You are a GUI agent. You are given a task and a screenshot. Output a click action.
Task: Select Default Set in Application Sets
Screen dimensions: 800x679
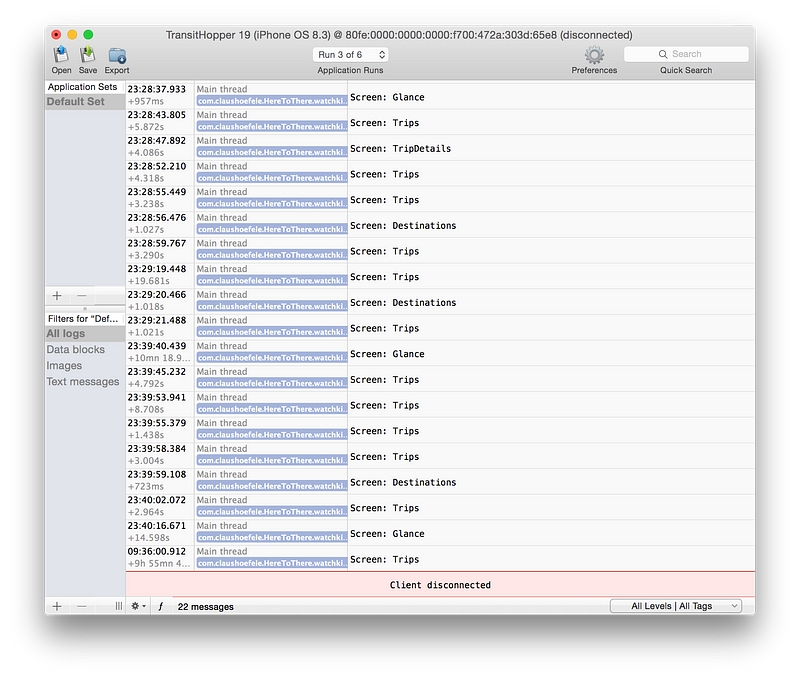click(75, 102)
